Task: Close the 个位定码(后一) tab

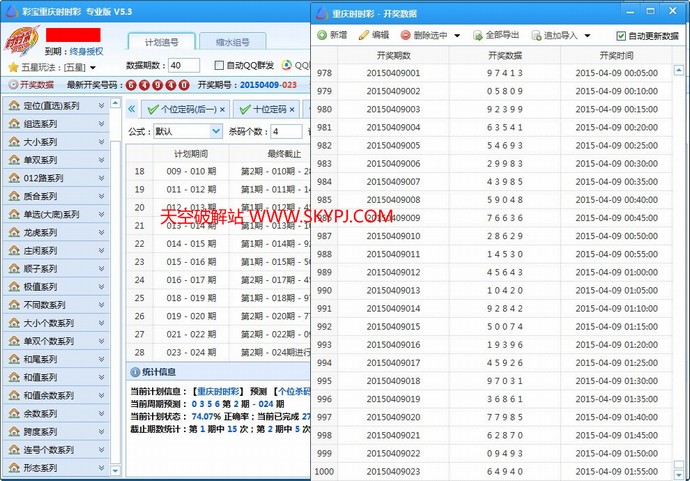Action: (x=222, y=109)
